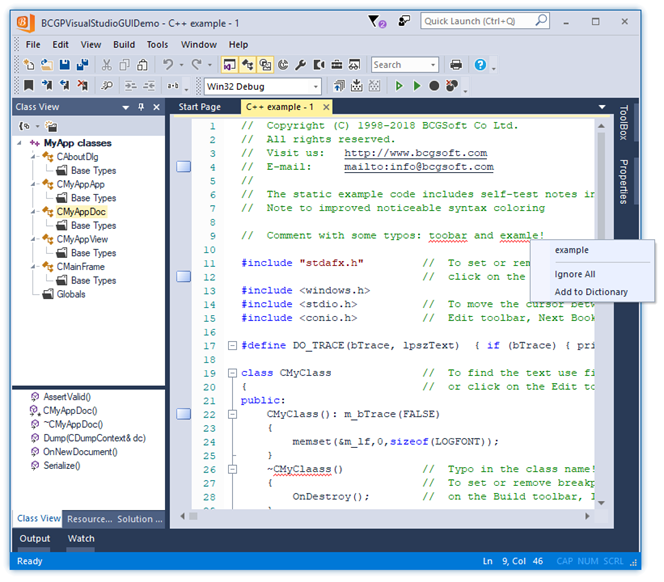Click the Cut scissors icon
Screen dimensions: 664x582
[106, 65]
